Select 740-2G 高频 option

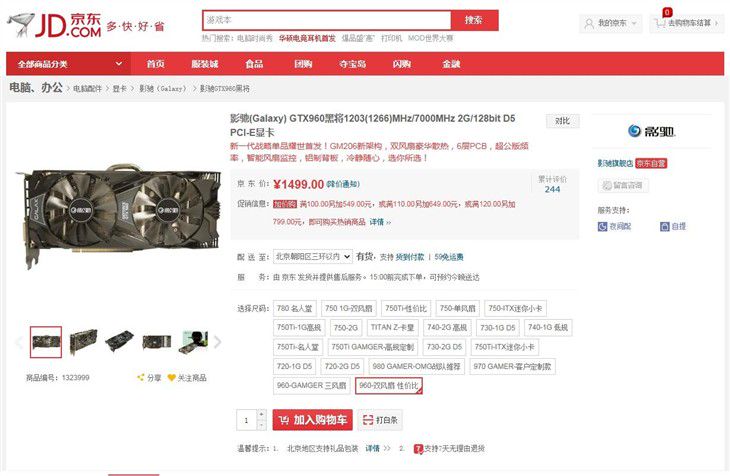coord(447,327)
